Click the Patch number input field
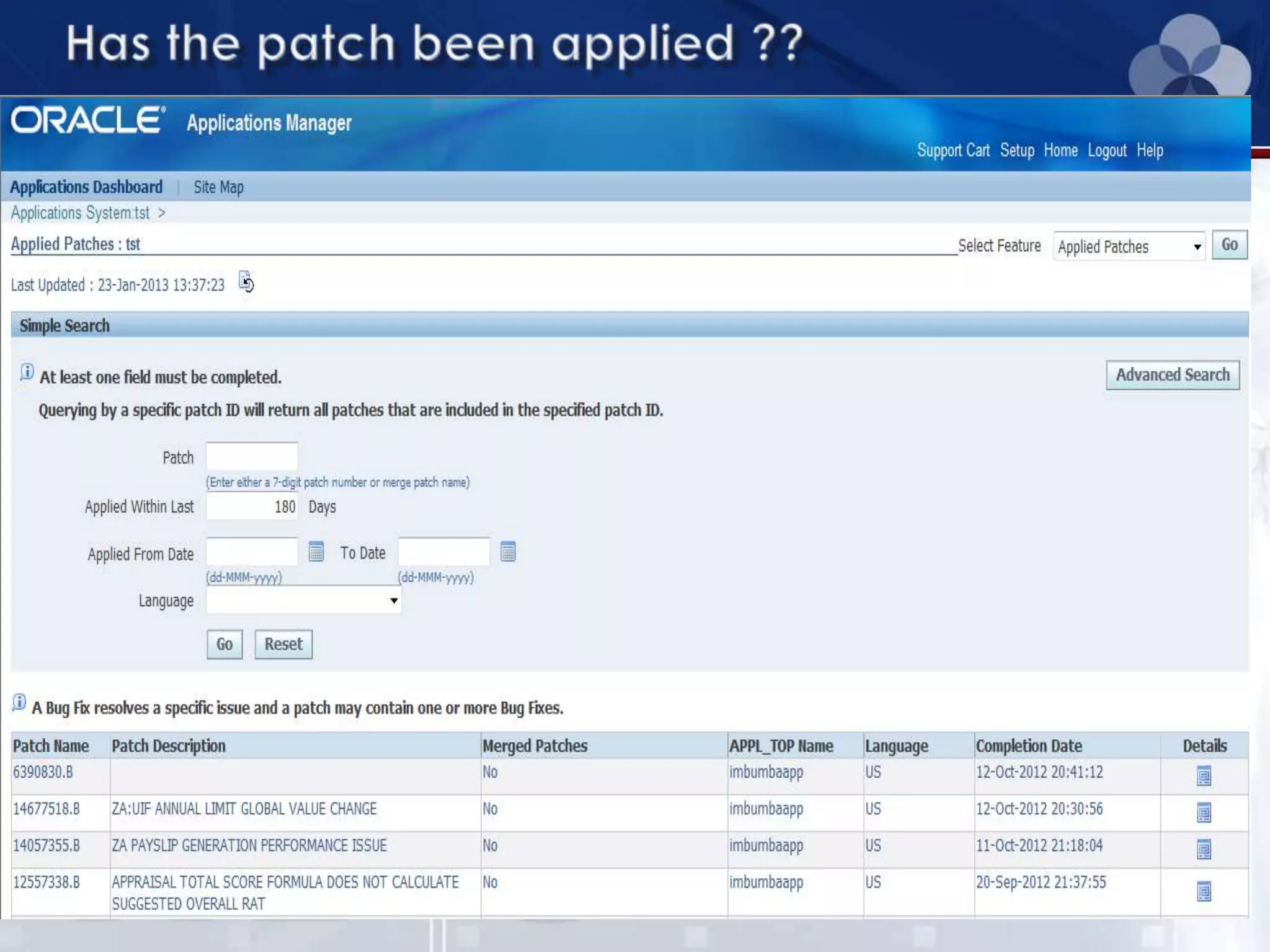Viewport: 1270px width, 952px height. pos(252,457)
